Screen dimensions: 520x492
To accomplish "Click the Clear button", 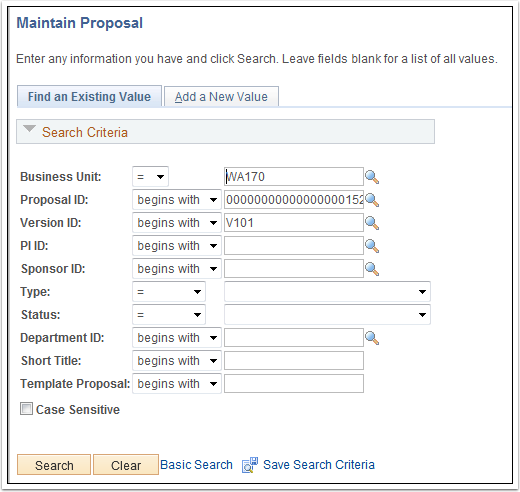I will pos(126,465).
